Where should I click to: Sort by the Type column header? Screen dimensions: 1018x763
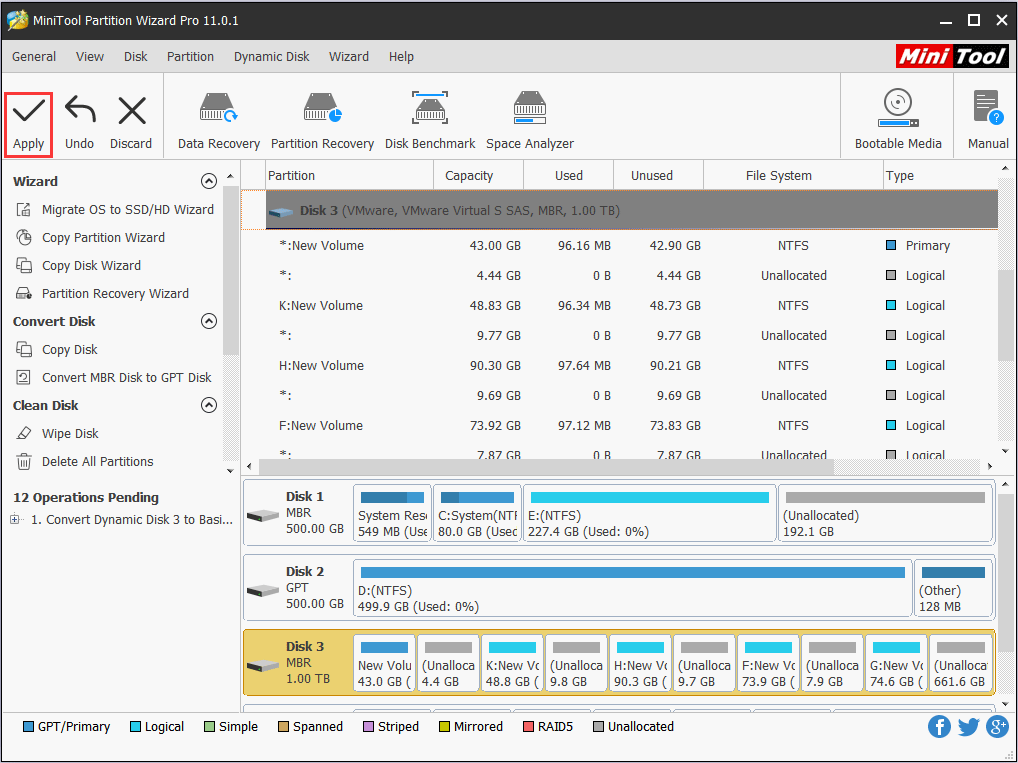pyautogui.click(x=940, y=175)
